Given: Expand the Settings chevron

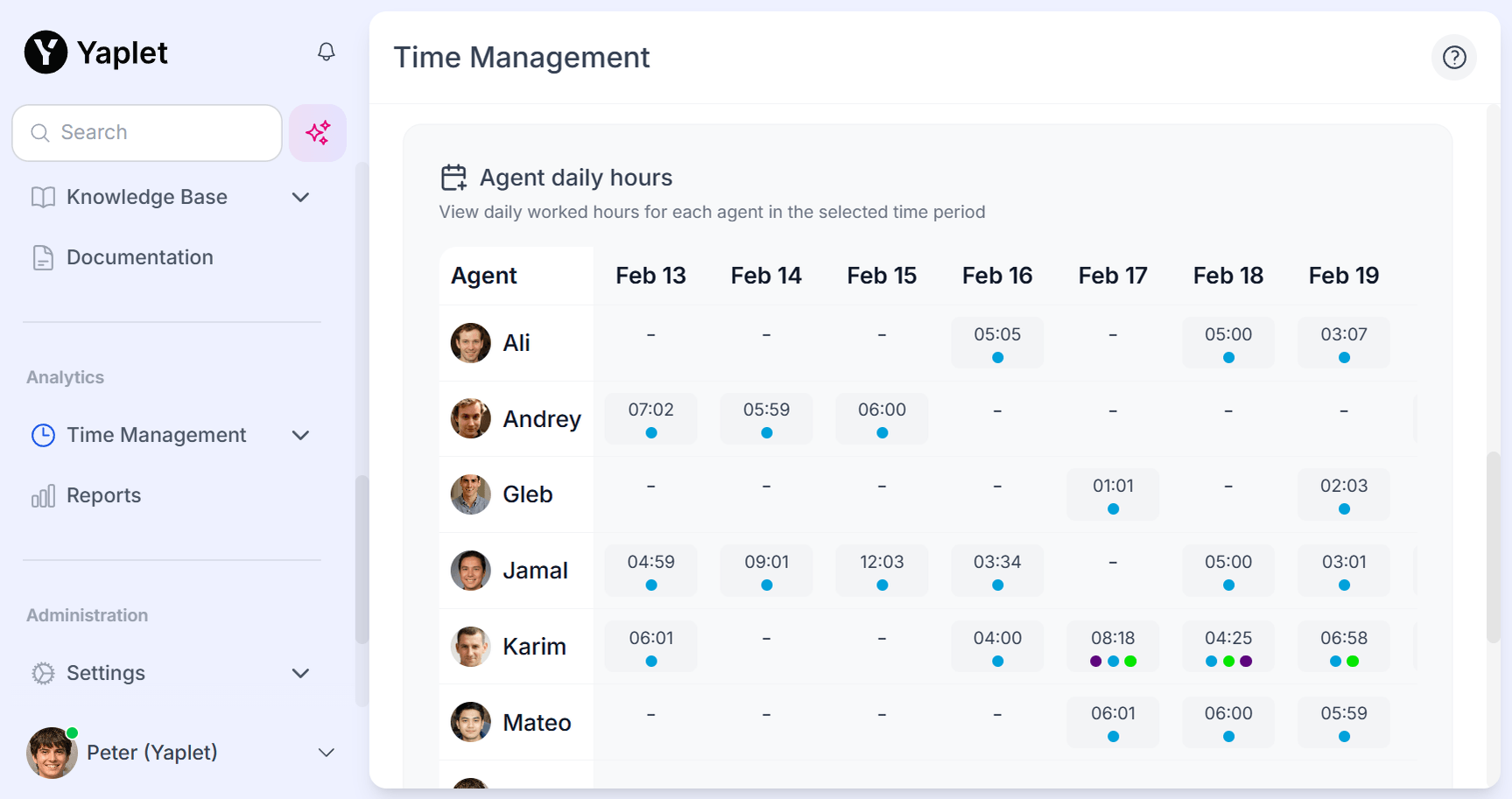Looking at the screenshot, I should click(300, 674).
